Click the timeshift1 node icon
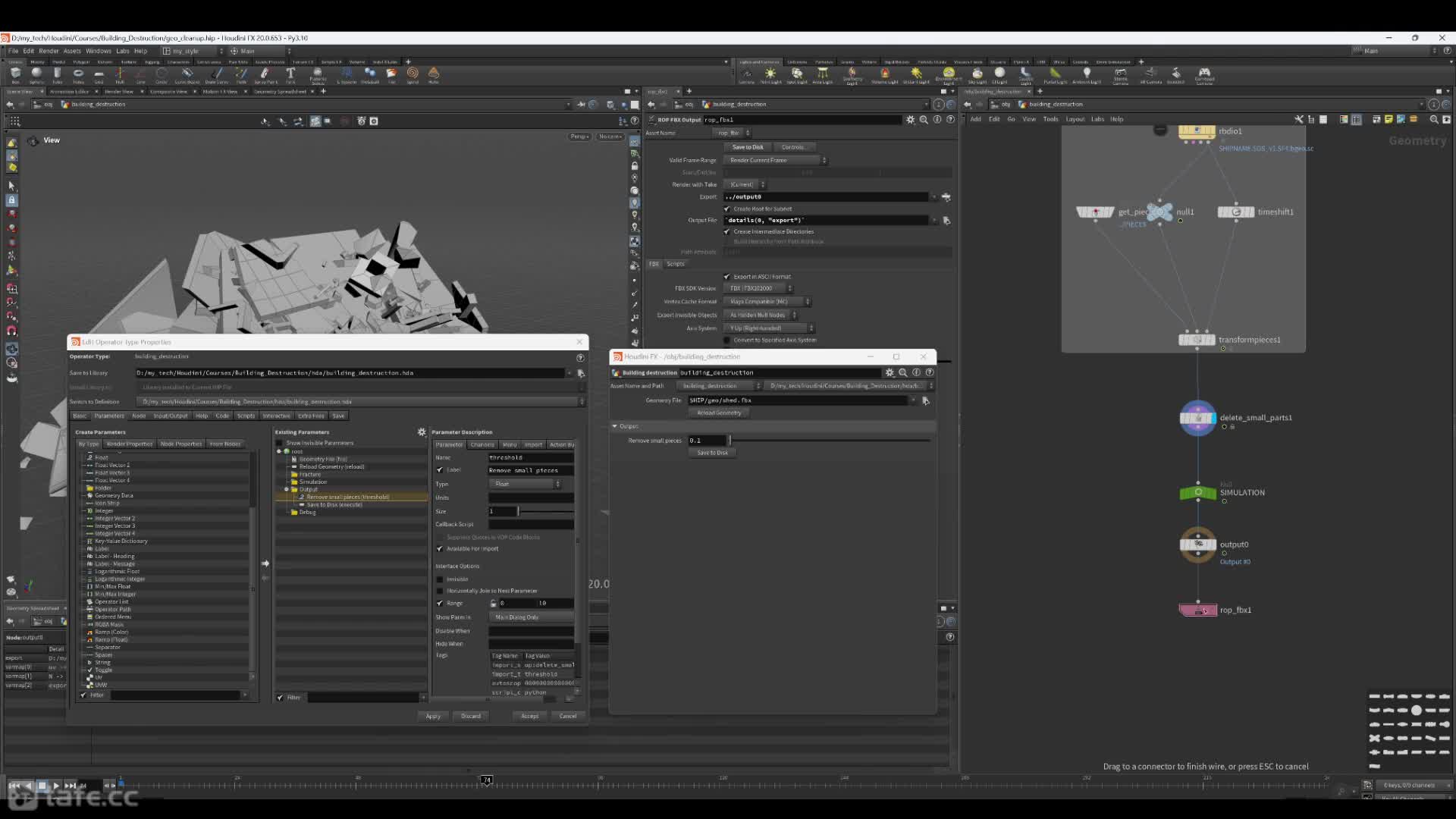1456x819 pixels. (1236, 212)
